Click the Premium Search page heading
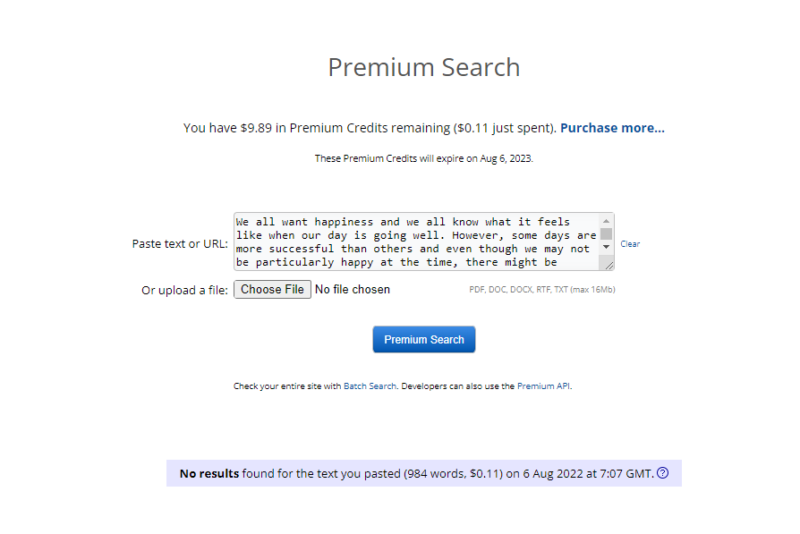 (424, 68)
